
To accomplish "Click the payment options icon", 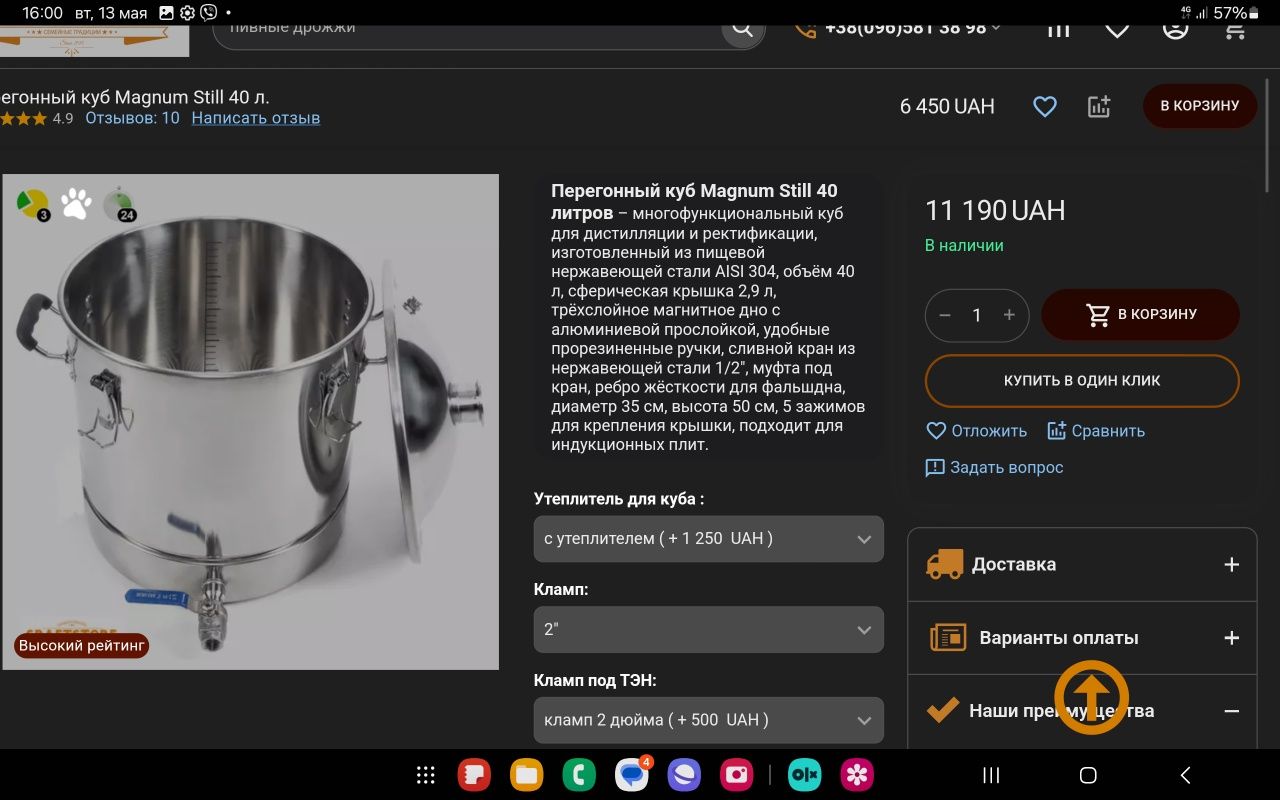I will point(948,638).
